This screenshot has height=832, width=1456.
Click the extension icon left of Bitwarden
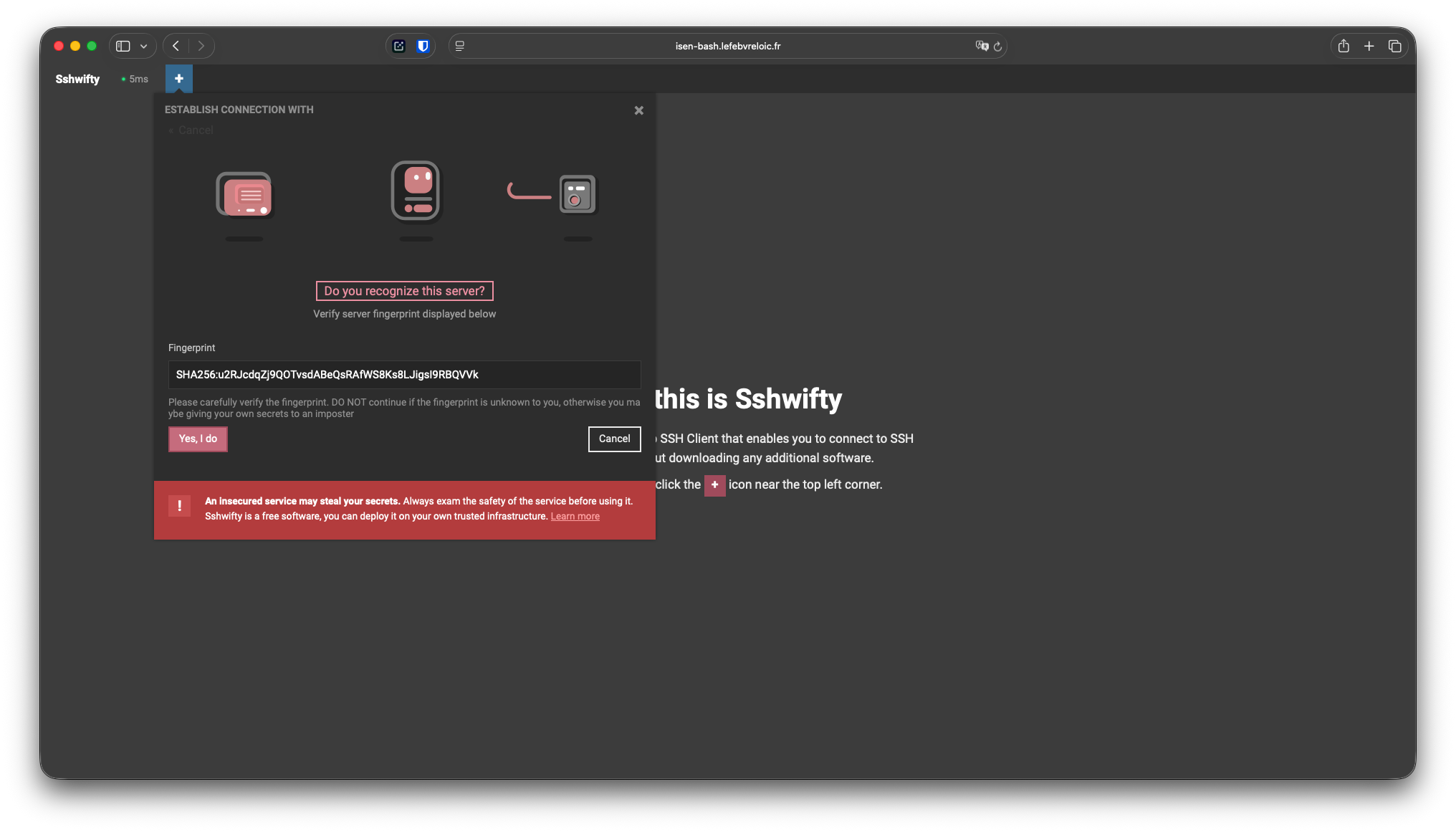(399, 46)
